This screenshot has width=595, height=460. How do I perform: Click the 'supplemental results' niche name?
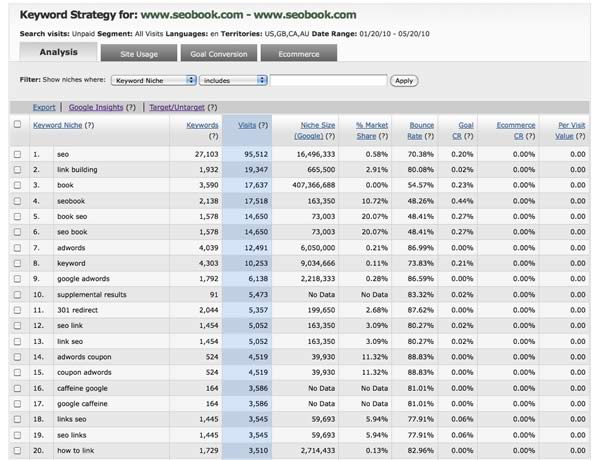[x=92, y=295]
